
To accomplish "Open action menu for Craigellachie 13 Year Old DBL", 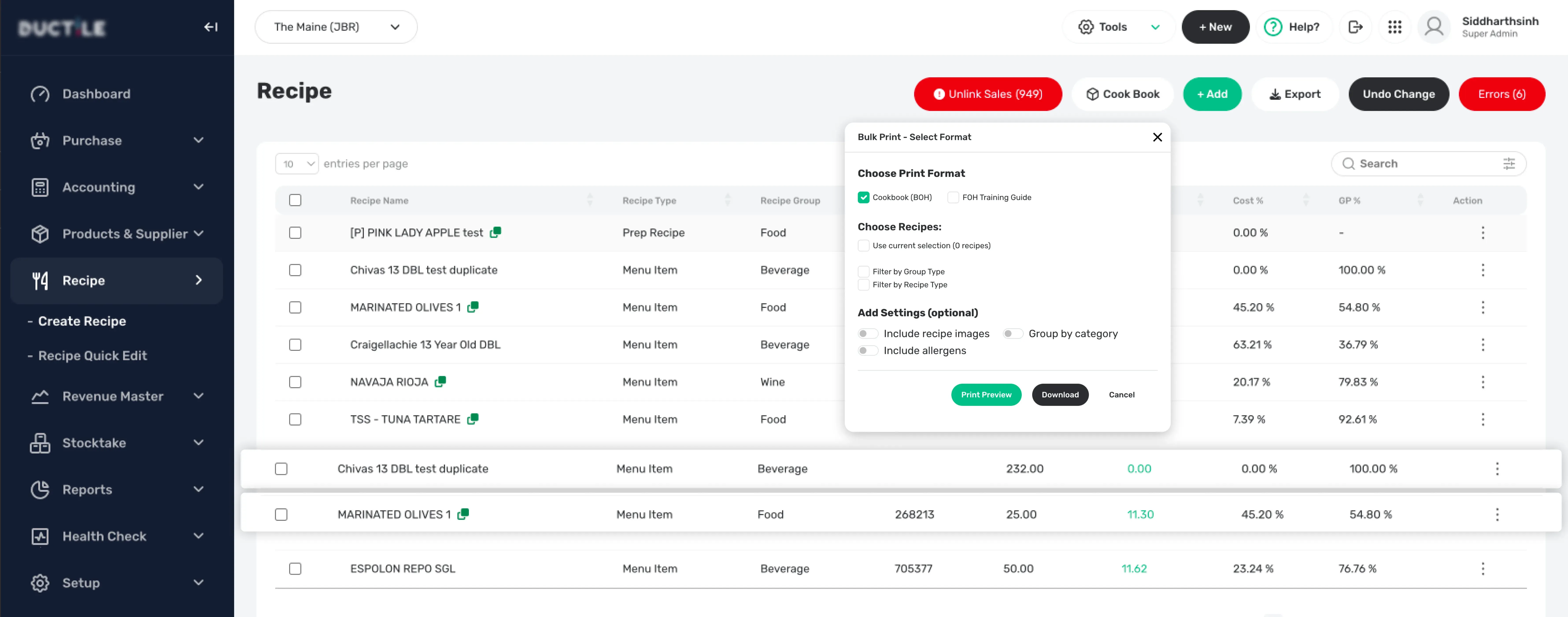I will click(x=1483, y=345).
